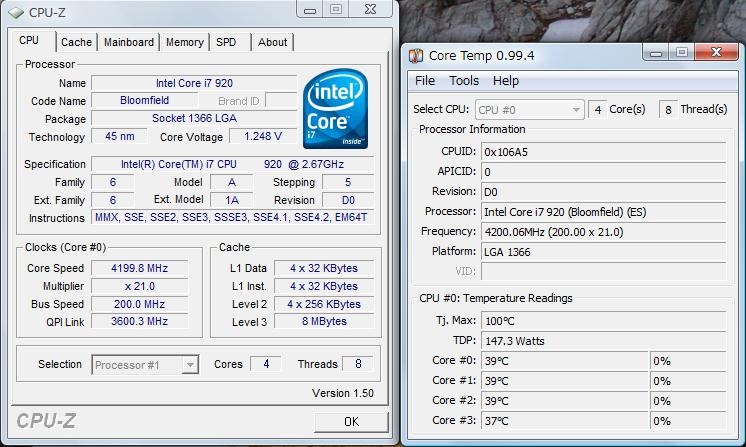The width and height of the screenshot is (746, 447).
Task: Click the Core #0 temperature '39°C'
Action: click(x=565, y=361)
